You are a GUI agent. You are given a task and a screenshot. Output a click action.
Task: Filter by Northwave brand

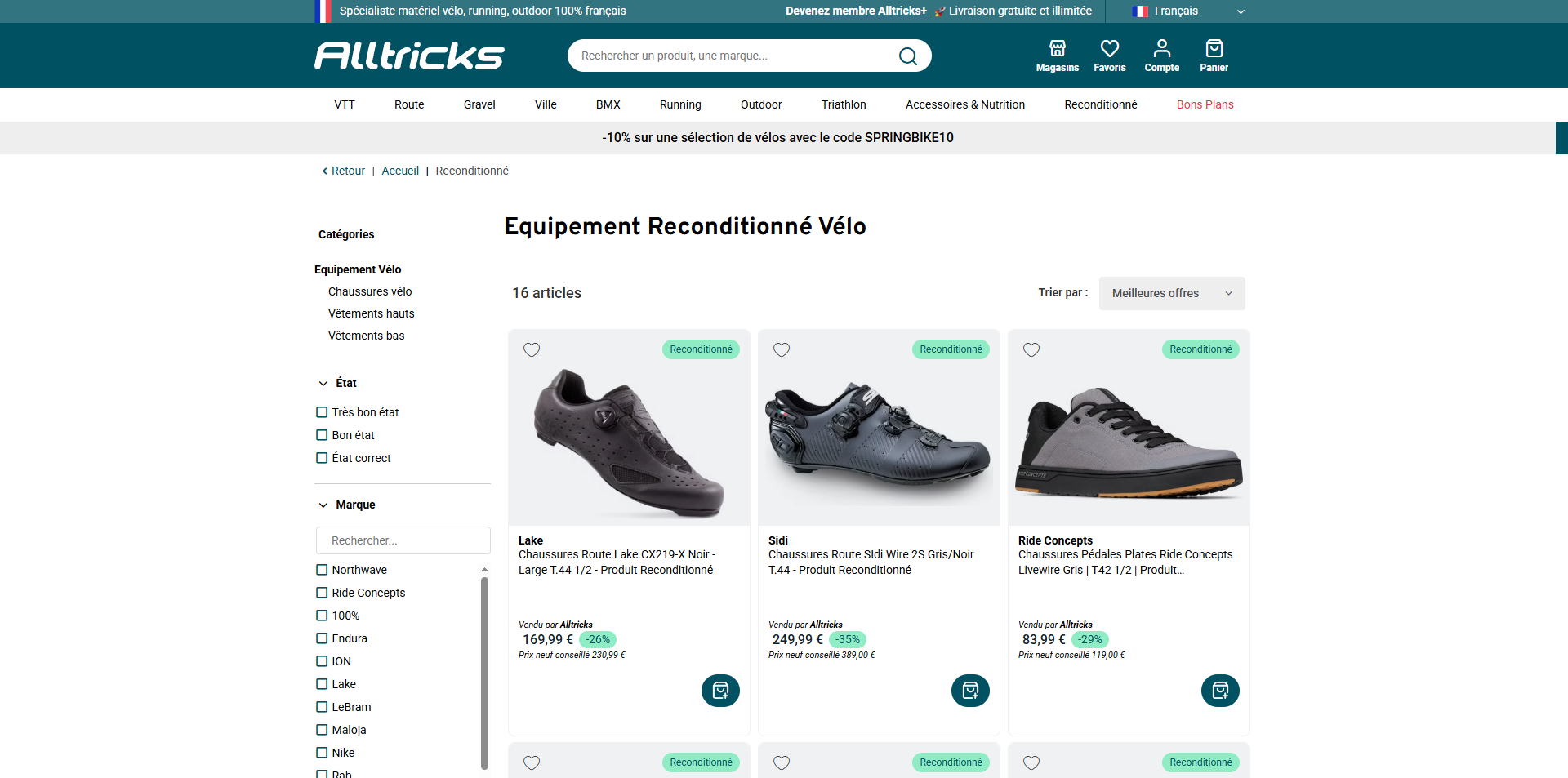coord(322,570)
